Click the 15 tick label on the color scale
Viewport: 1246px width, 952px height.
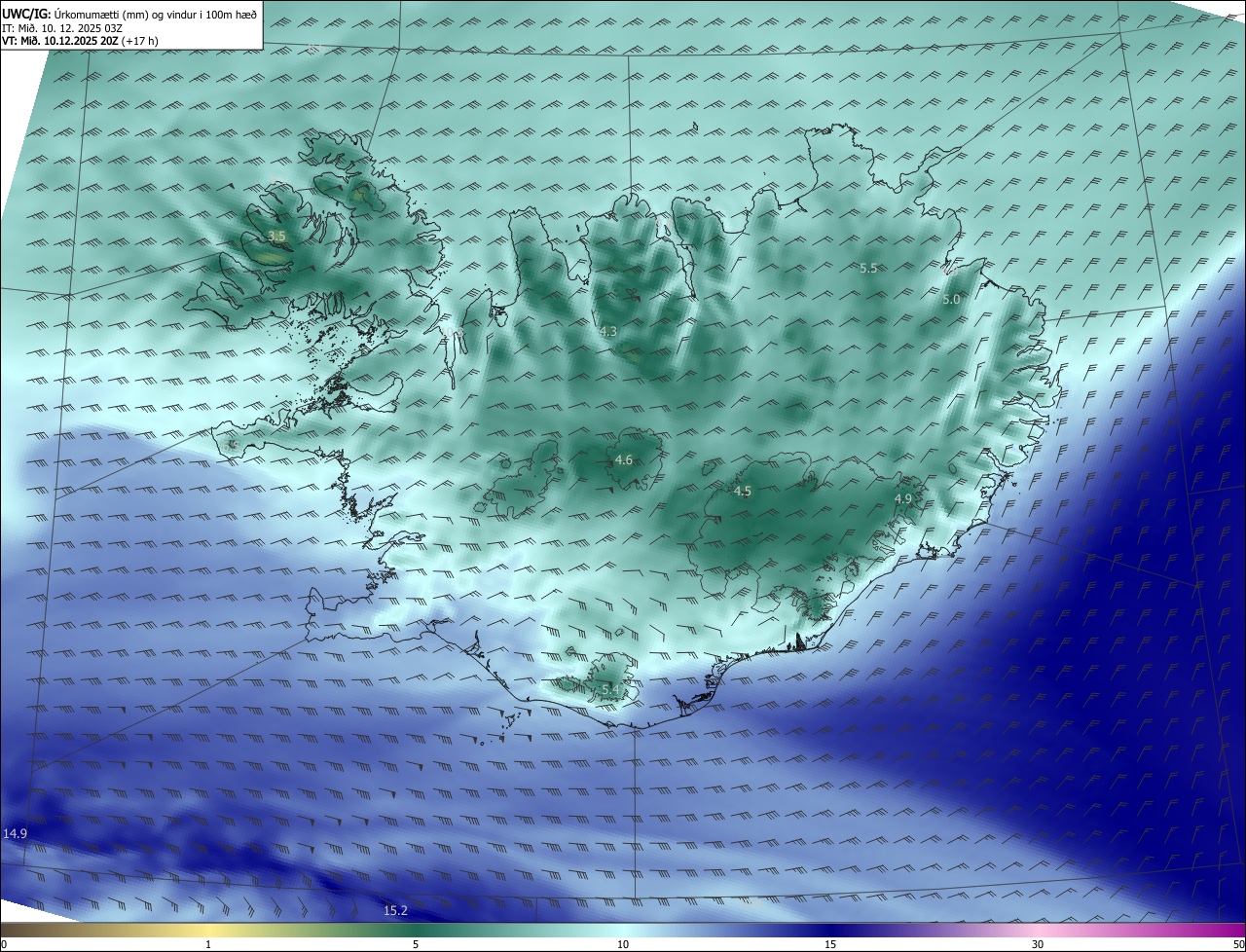[830, 944]
